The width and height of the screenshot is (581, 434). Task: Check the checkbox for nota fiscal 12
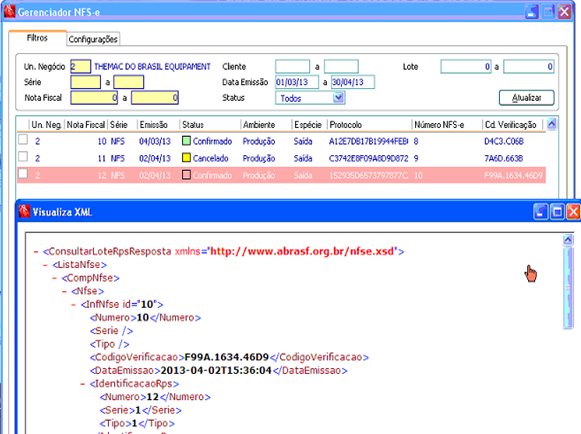(23, 174)
